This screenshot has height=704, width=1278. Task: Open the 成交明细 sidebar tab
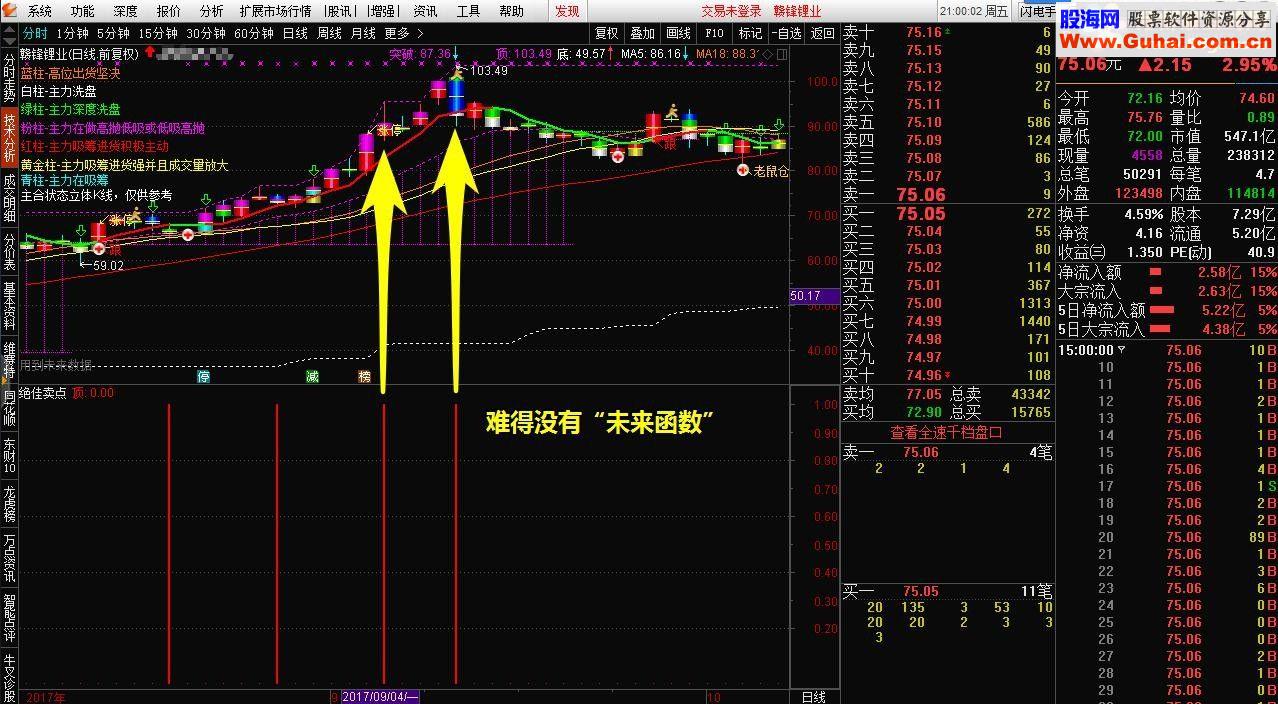click(9, 198)
